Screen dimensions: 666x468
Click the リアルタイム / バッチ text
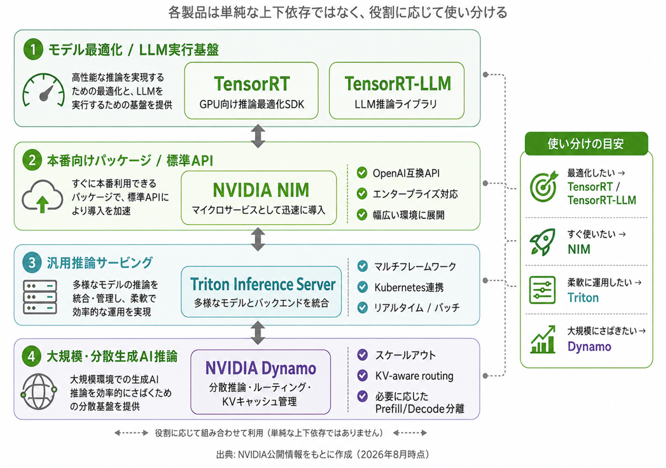click(417, 308)
